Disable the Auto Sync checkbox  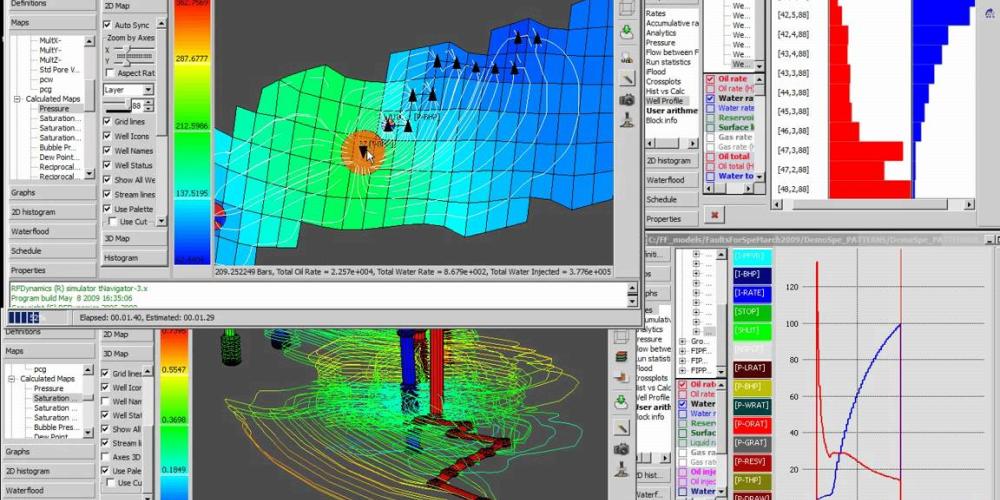point(108,25)
